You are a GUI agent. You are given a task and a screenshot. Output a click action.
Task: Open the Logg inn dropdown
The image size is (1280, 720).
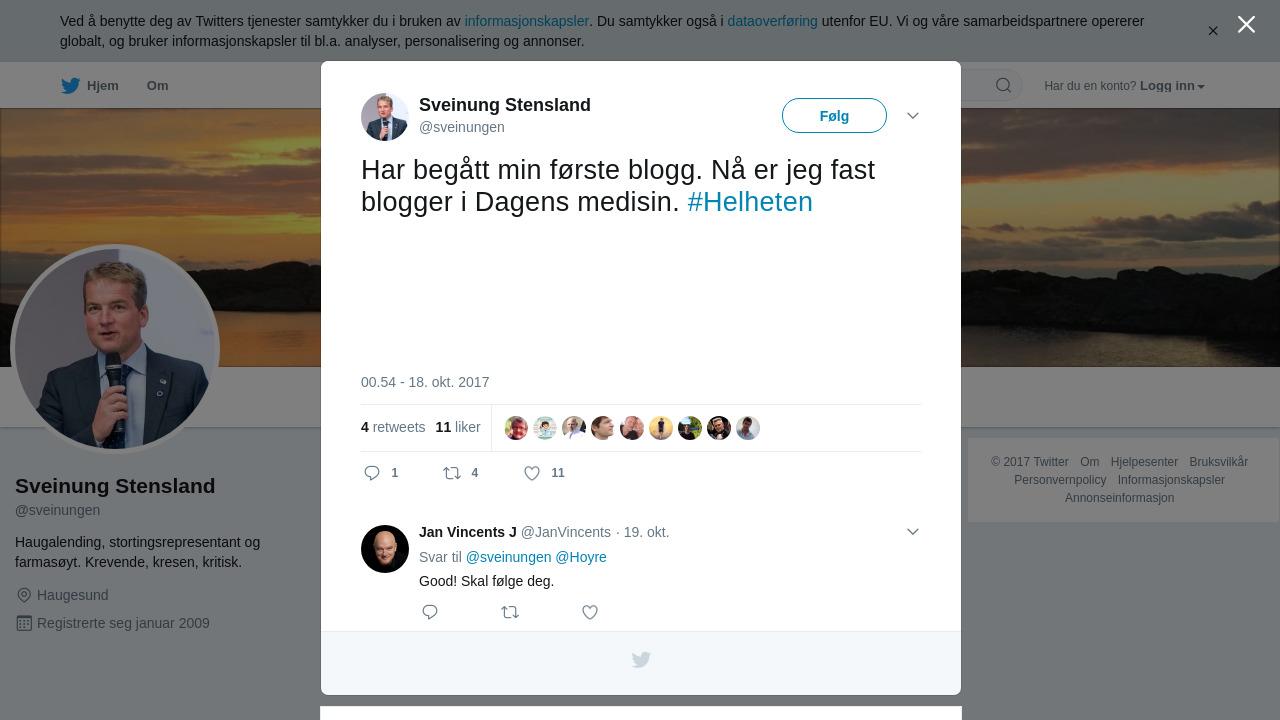1172,86
